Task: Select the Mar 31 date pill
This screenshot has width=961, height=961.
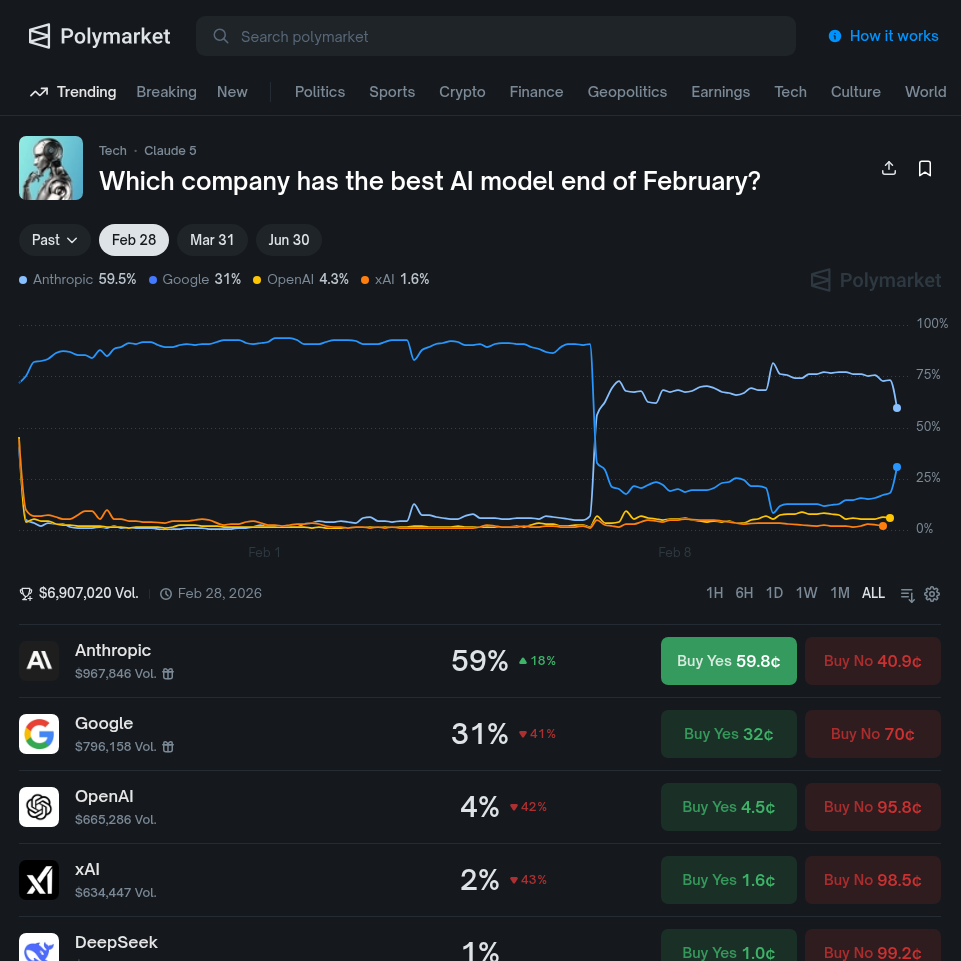Action: point(212,240)
